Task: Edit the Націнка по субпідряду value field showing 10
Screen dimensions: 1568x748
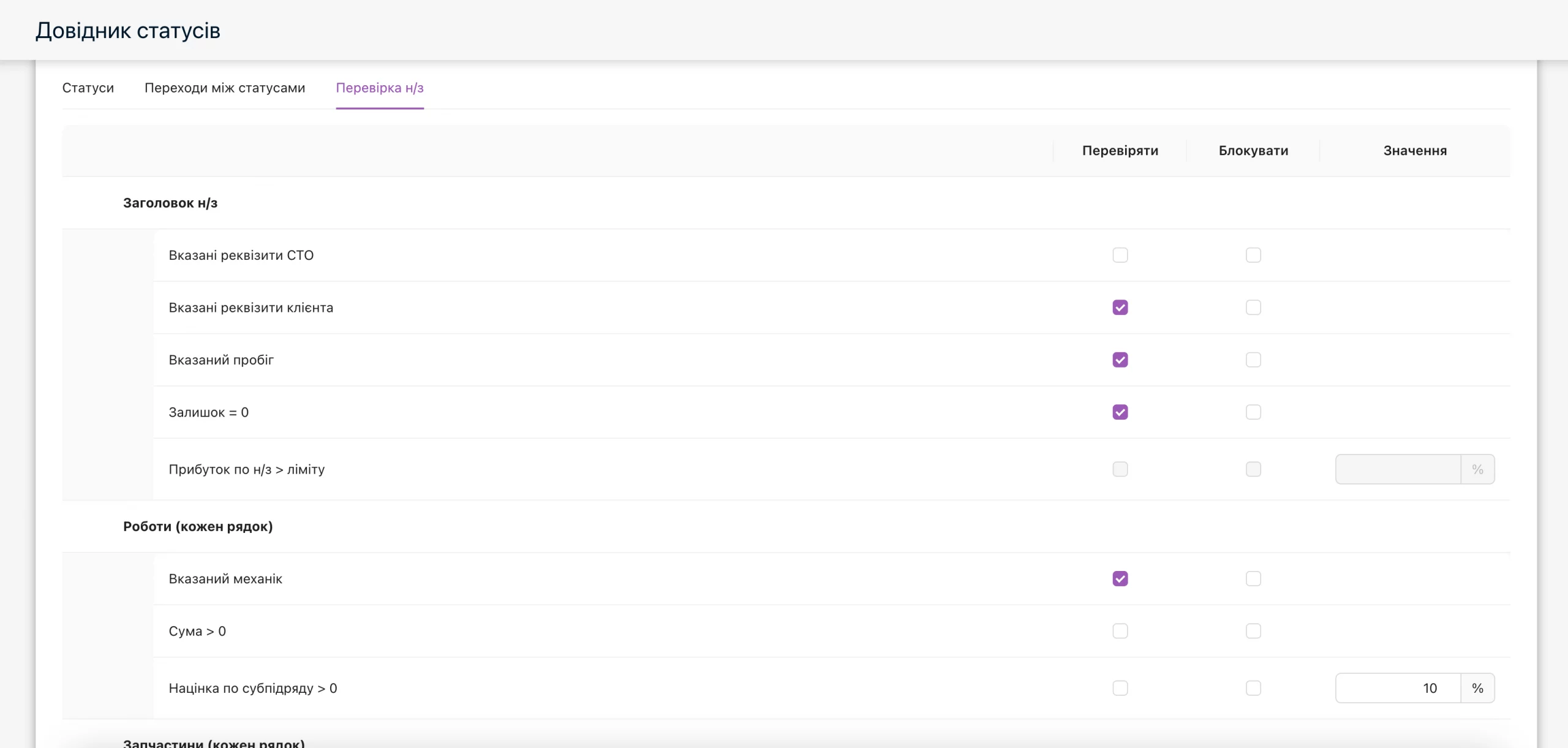Action: [1398, 688]
